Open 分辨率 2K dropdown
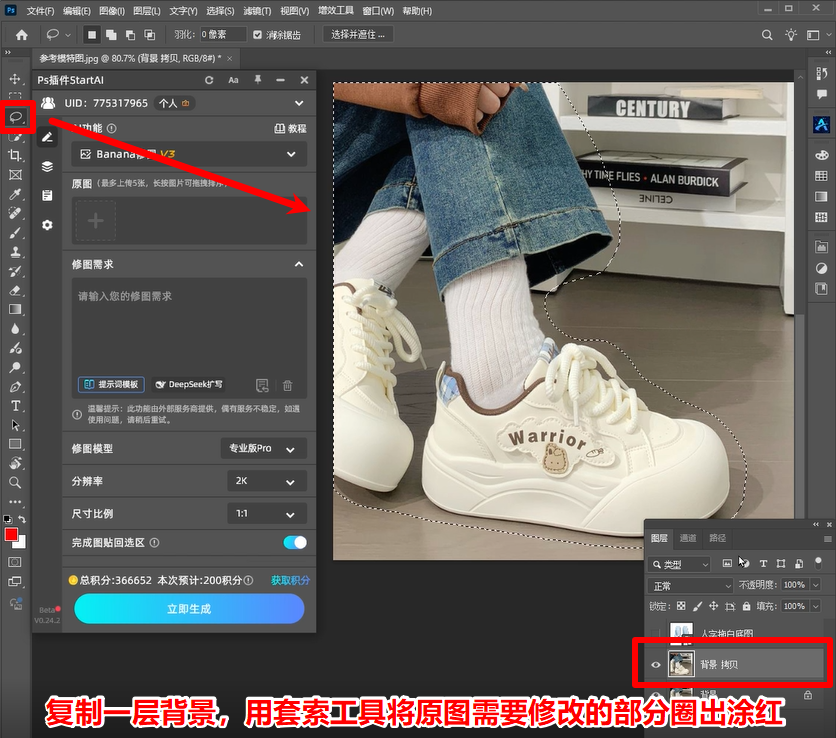The height and width of the screenshot is (738, 836). 267,481
